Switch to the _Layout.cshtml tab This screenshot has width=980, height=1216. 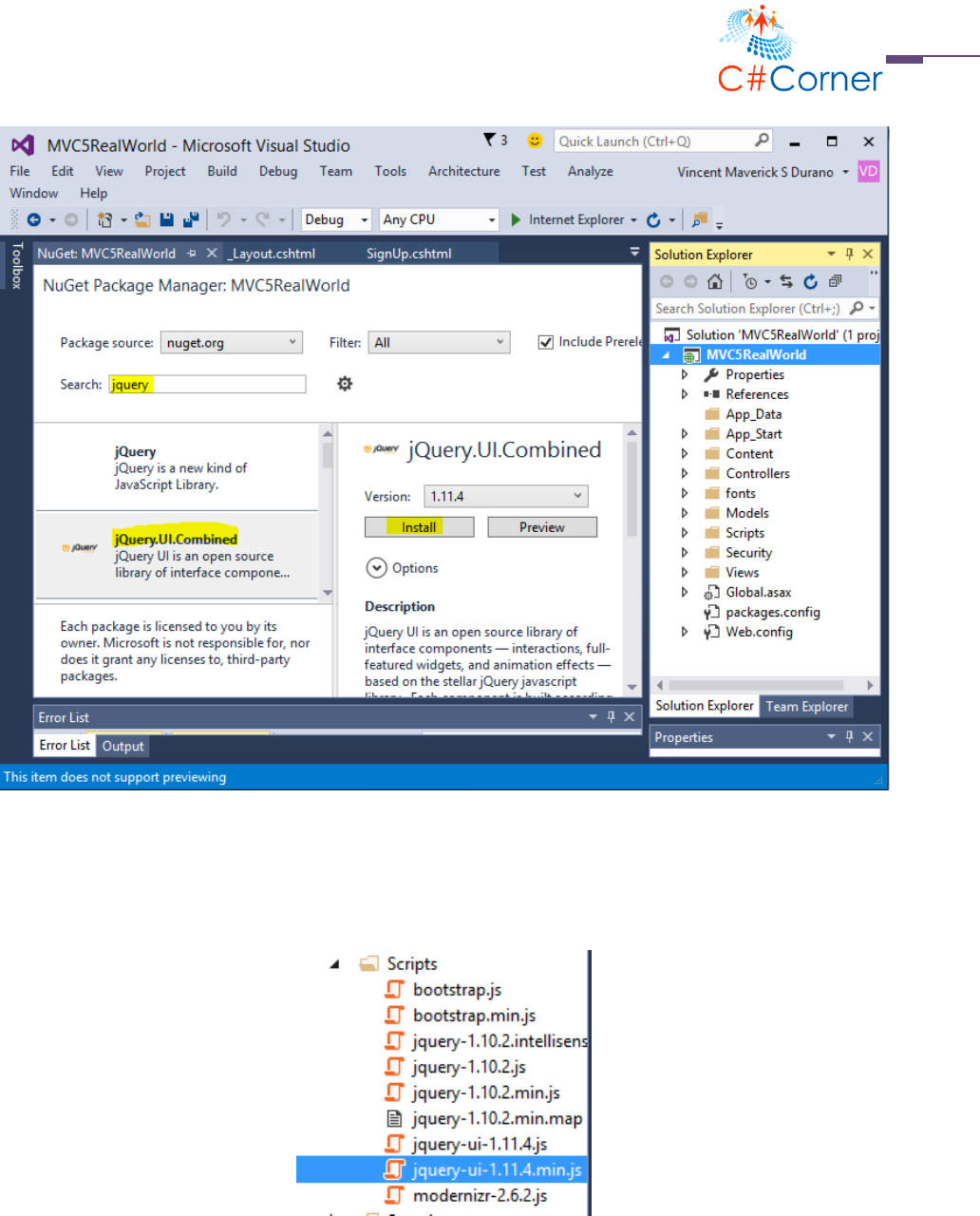(x=272, y=254)
